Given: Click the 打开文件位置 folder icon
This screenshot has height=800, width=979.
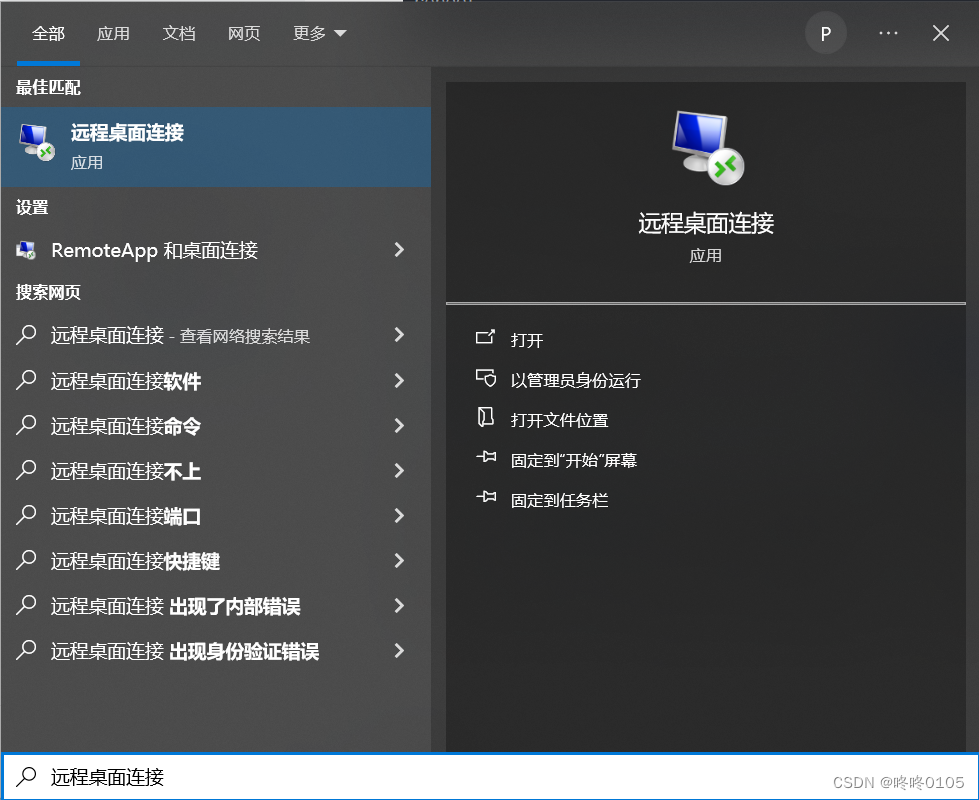Looking at the screenshot, I should pos(485,417).
